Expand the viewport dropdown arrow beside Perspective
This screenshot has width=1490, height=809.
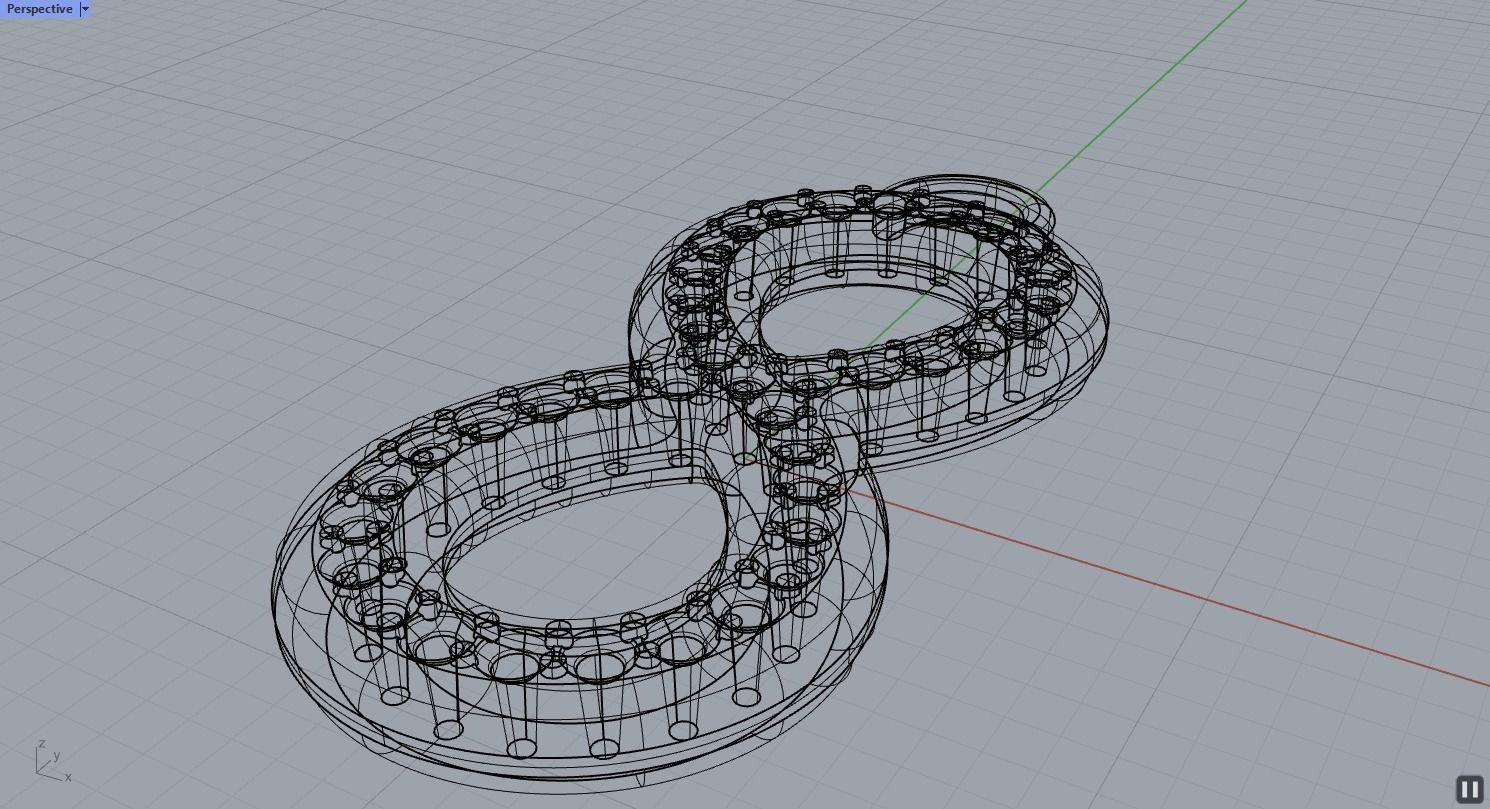(x=85, y=9)
